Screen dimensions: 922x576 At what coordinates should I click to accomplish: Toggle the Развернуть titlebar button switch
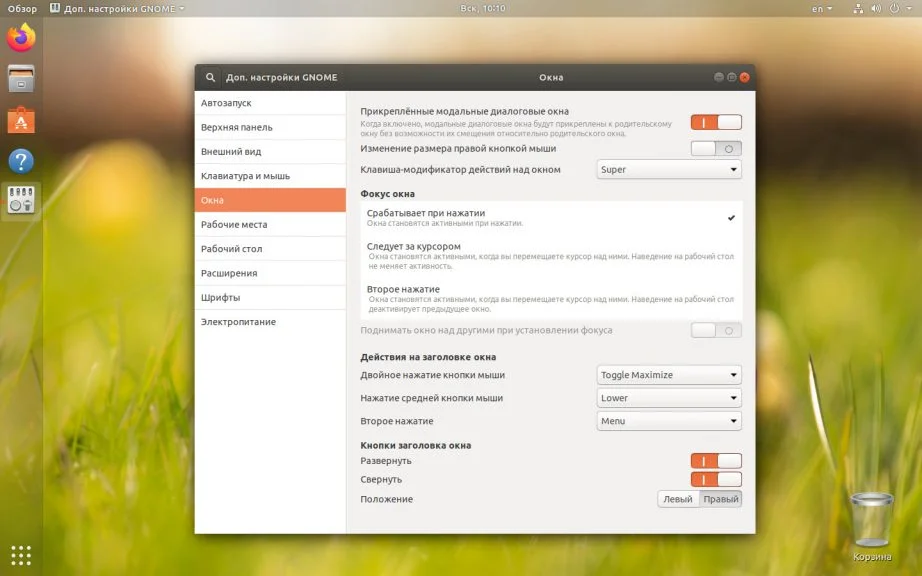716,461
